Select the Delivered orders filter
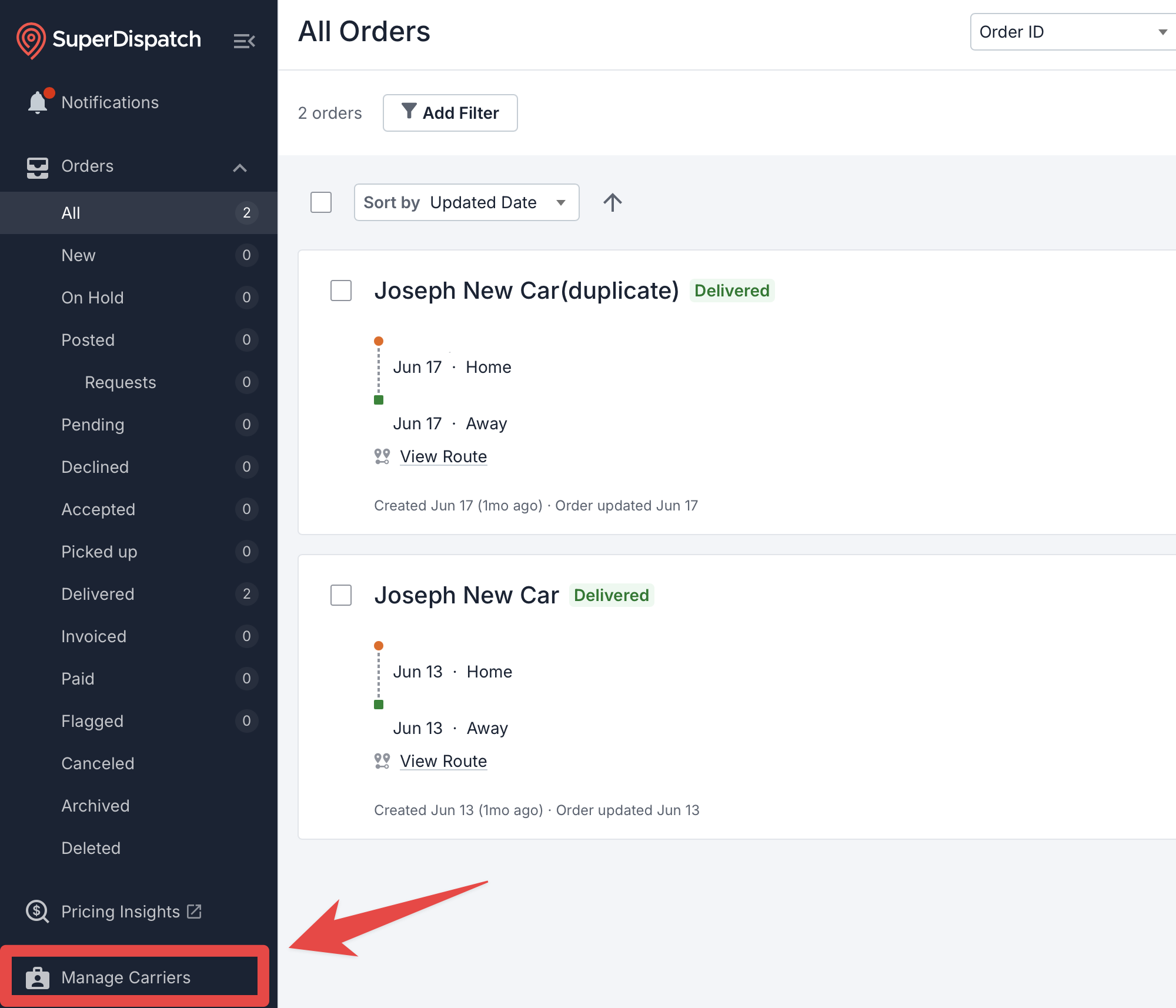1176x1008 pixels. pyautogui.click(x=98, y=594)
